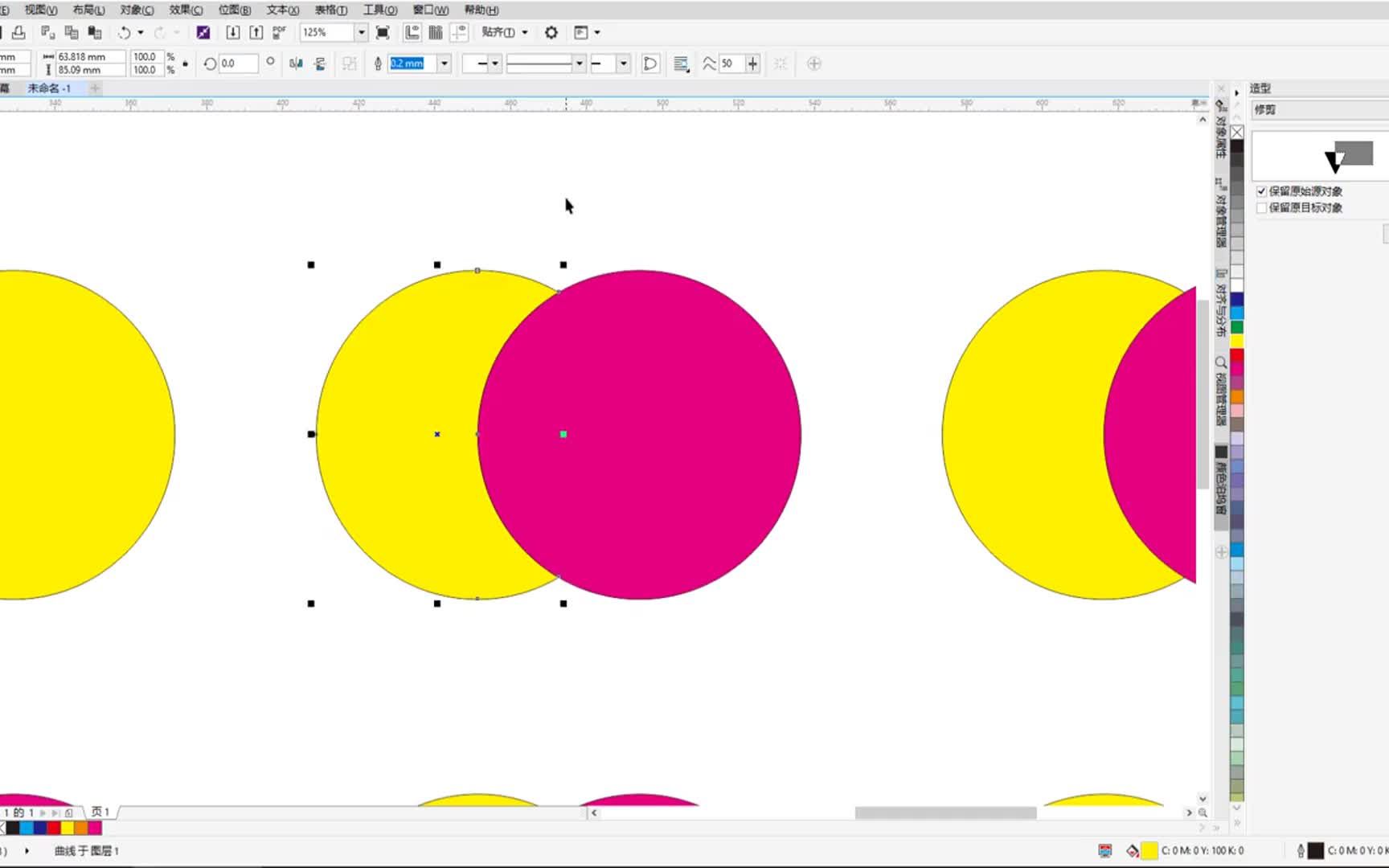Open the options gear icon

[551, 32]
